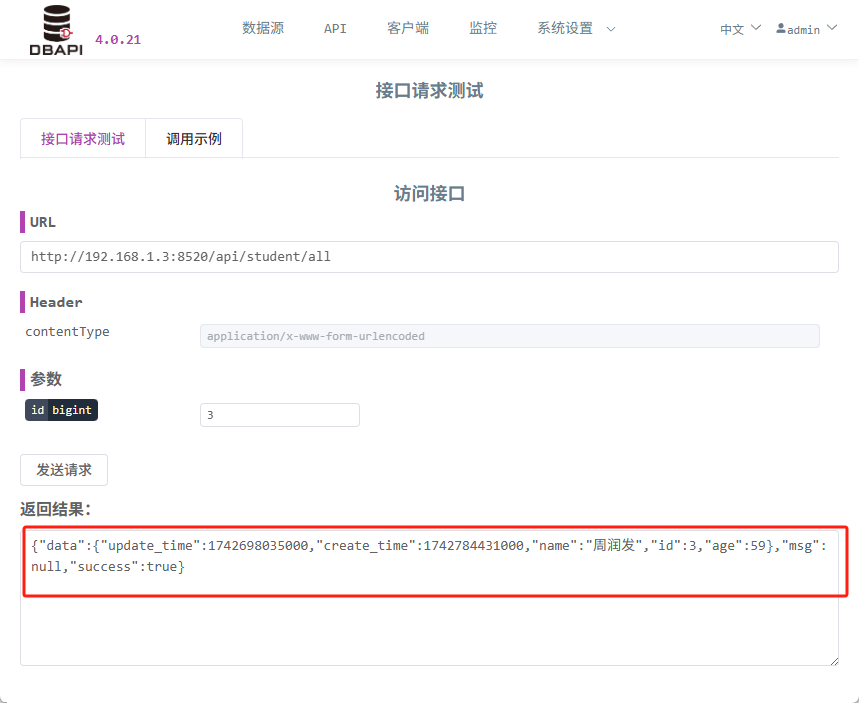859x703 pixels.
Task: Open the admin account dropdown
Action: [806, 29]
